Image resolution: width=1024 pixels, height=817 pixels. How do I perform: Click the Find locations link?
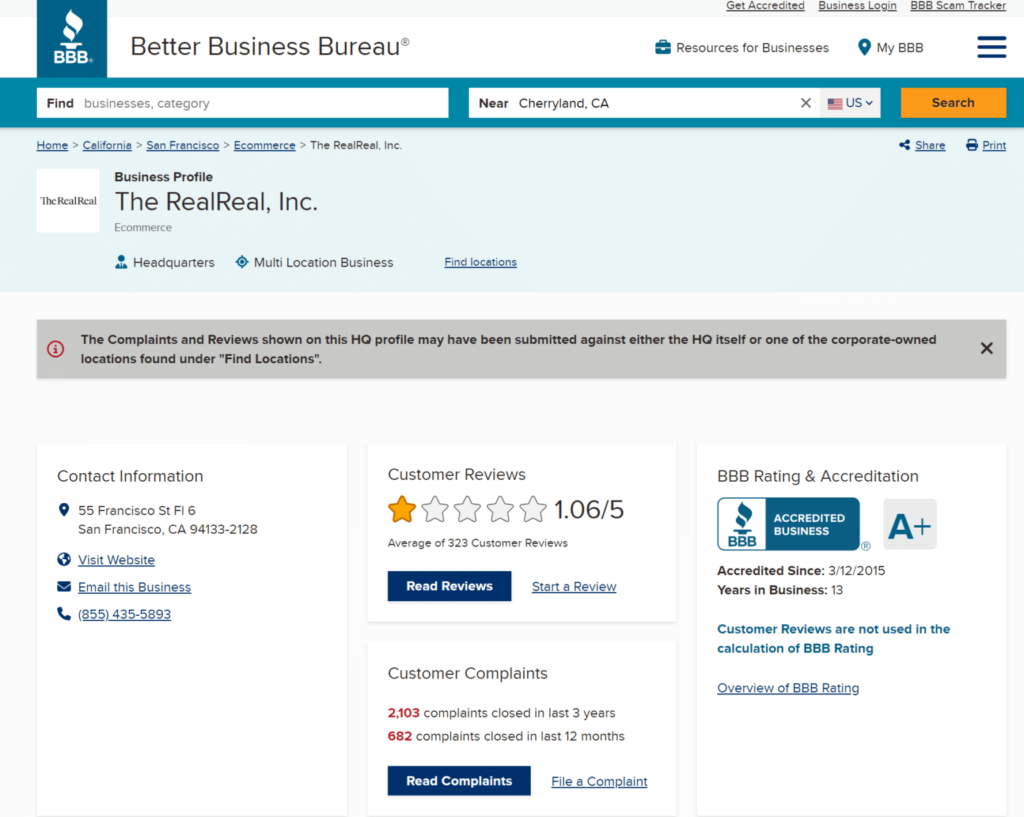pos(480,262)
